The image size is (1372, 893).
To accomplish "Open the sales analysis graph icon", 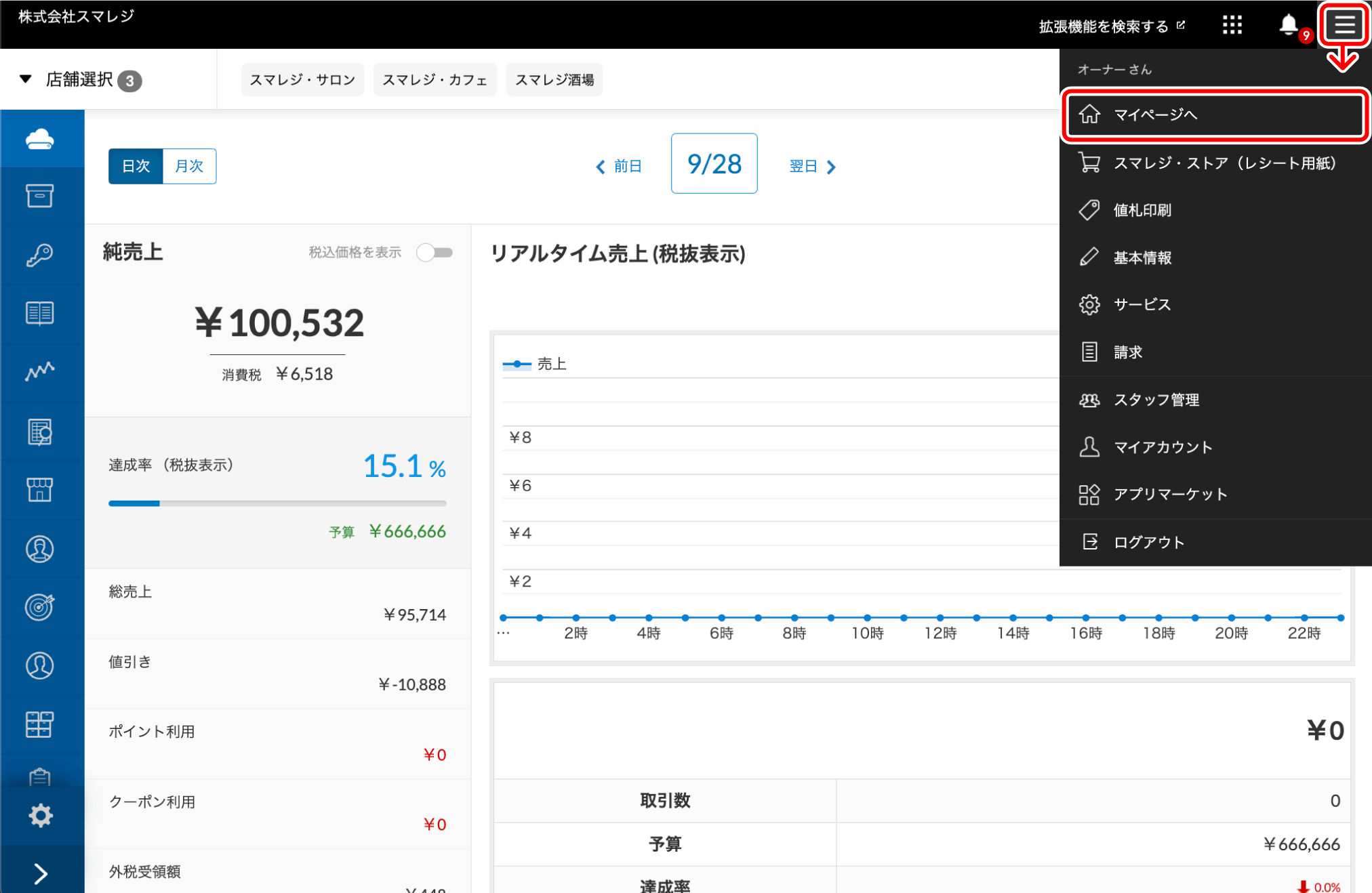I will 40,371.
